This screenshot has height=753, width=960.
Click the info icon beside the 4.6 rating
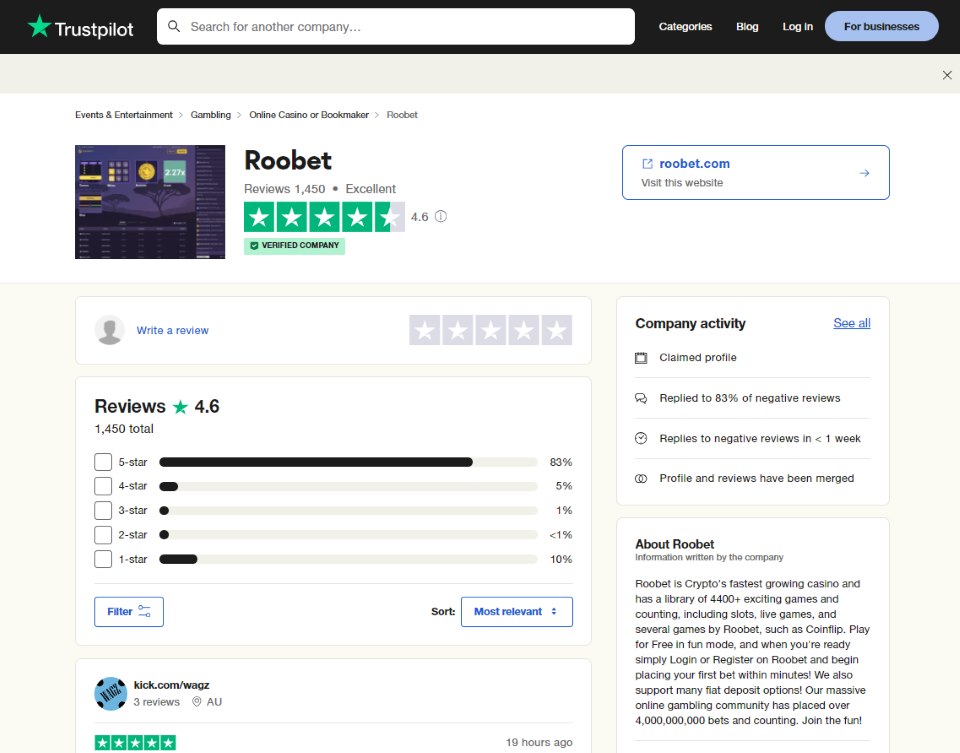[440, 217]
